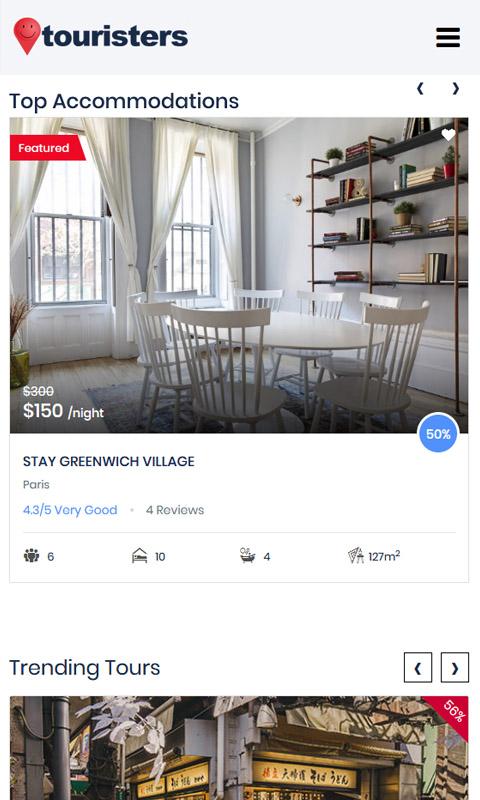Viewport: 480px width, 800px height.
Task: Open the Trending Tours street photo
Action: click(x=239, y=748)
